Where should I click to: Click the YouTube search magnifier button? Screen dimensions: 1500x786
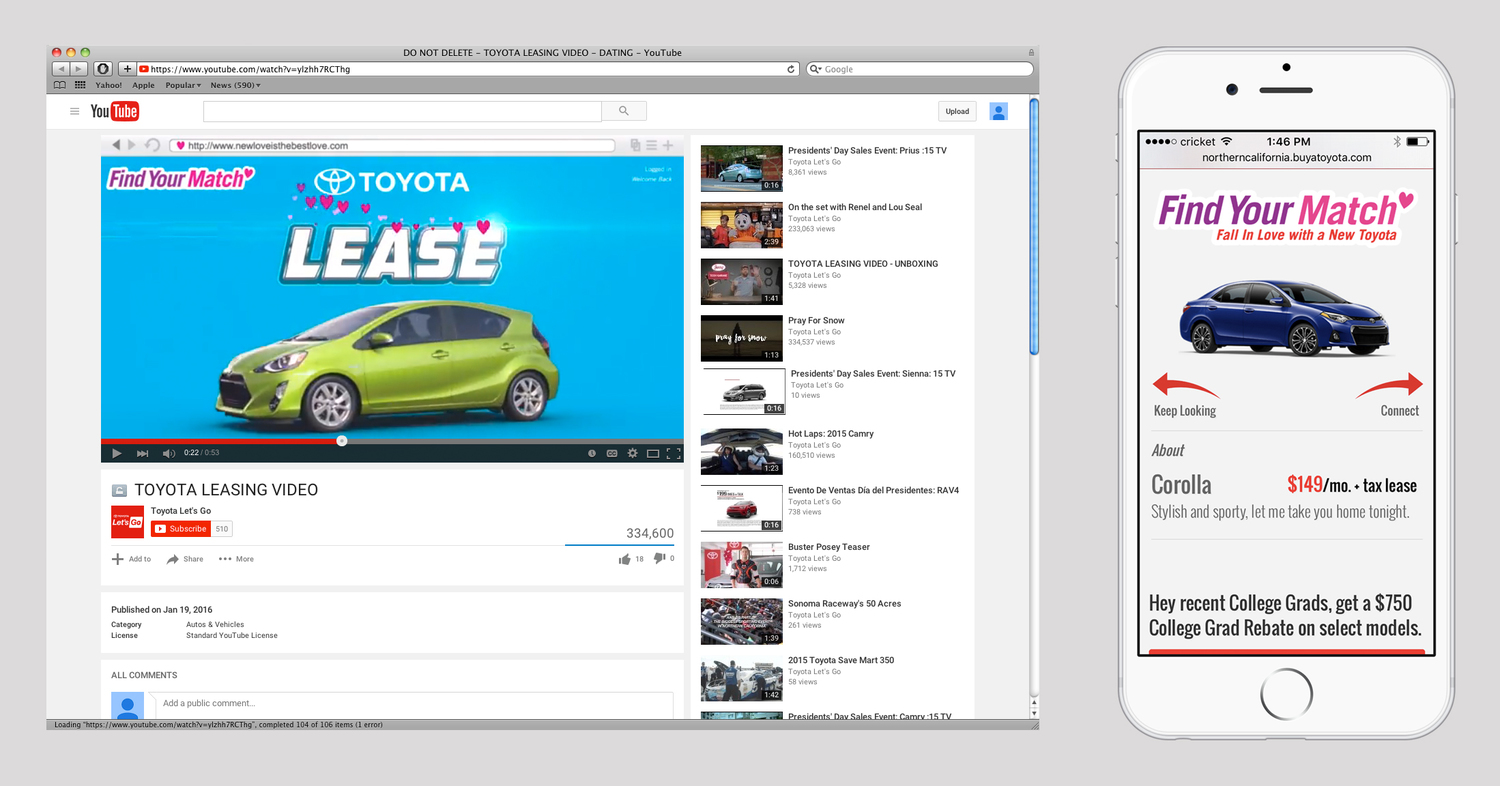(x=624, y=111)
